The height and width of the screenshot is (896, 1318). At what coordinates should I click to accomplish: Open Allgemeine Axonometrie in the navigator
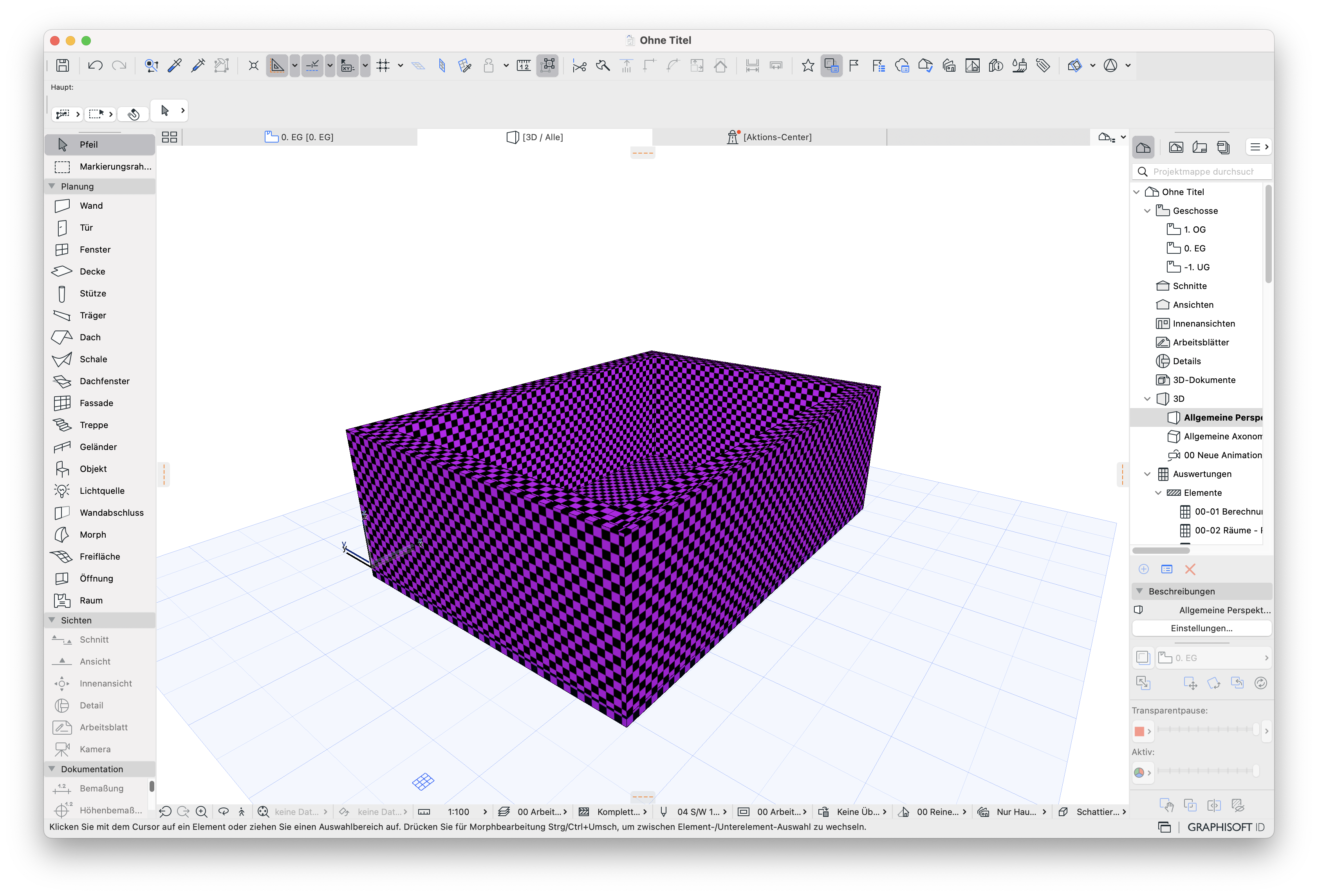1214,437
